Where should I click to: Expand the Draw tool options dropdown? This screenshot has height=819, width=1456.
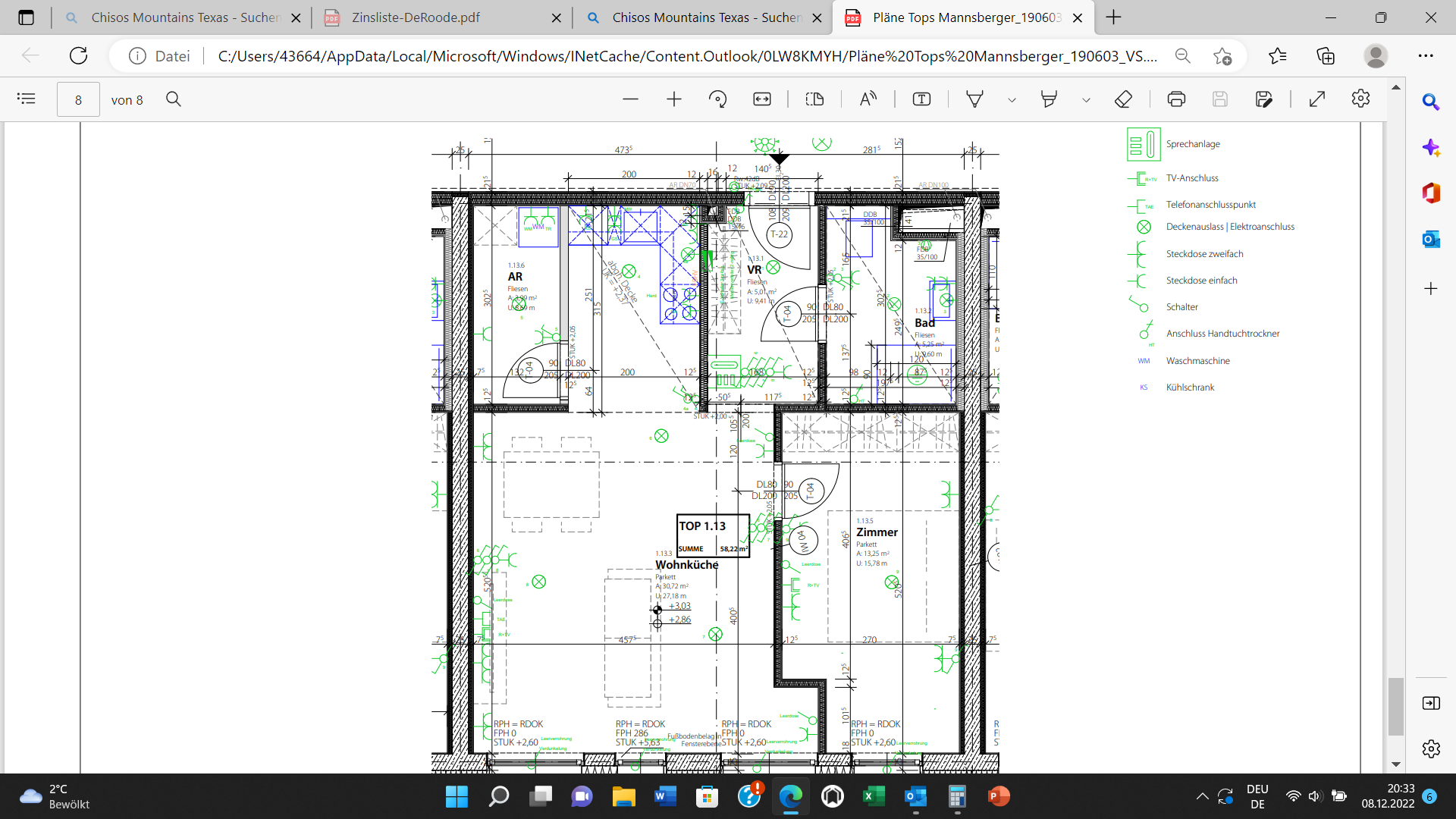tap(1012, 100)
